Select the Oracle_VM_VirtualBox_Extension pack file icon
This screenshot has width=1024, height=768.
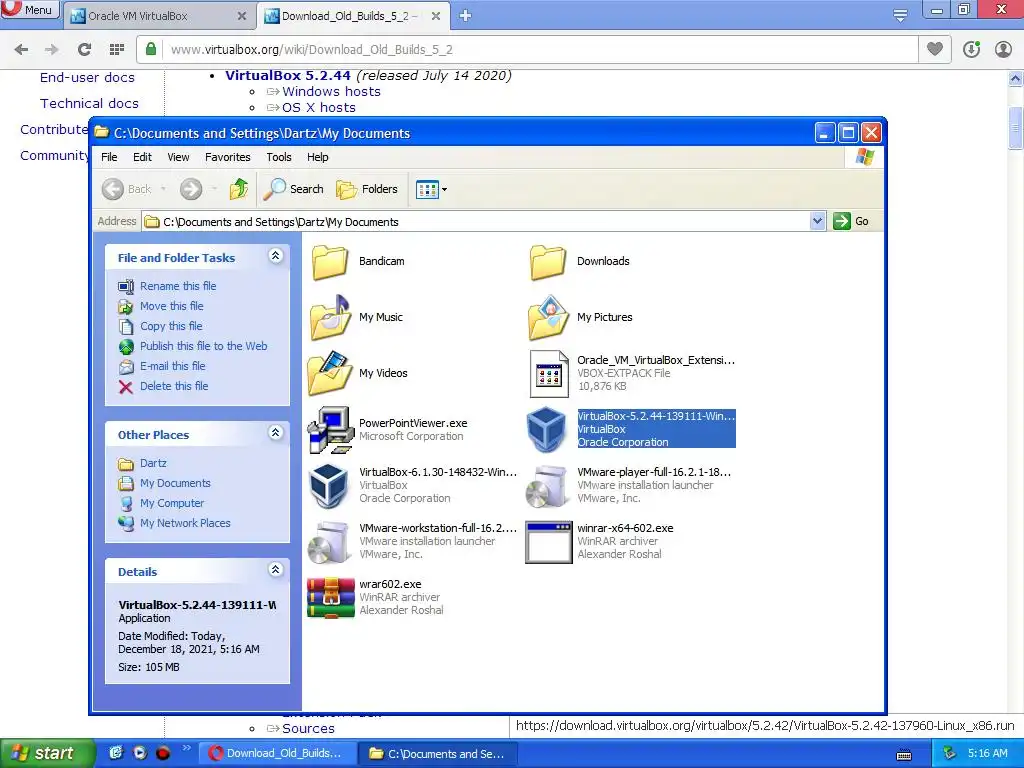pyautogui.click(x=549, y=374)
